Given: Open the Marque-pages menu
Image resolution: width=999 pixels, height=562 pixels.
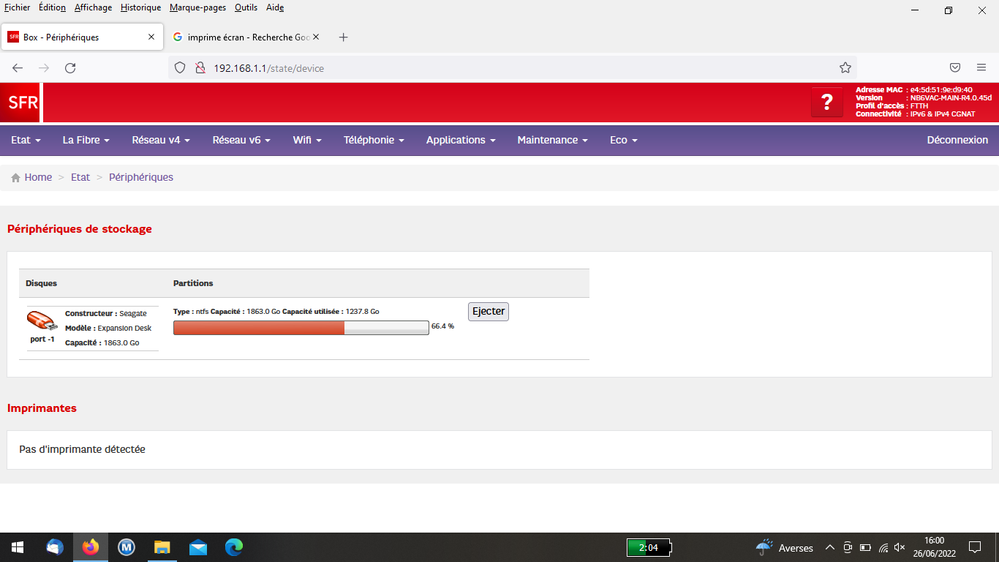Looking at the screenshot, I should point(197,8).
